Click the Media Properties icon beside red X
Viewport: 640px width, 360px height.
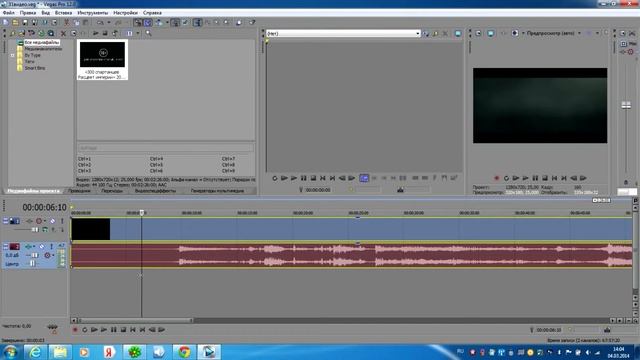(73, 33)
